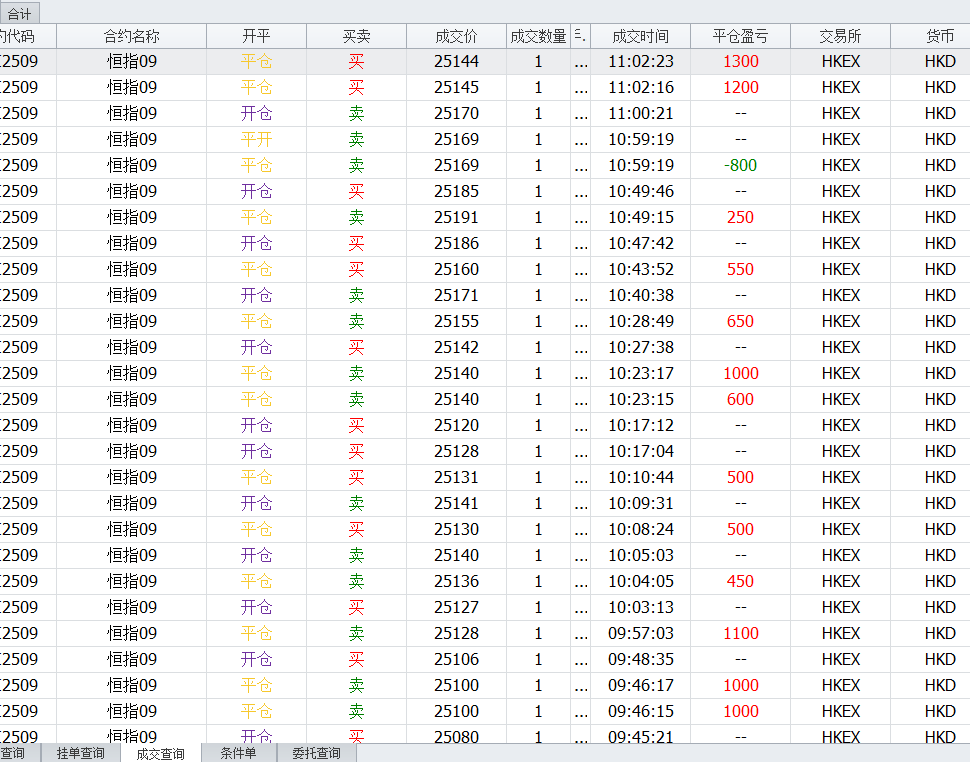Open the 条件单 tab
The height and width of the screenshot is (762, 970).
click(238, 753)
